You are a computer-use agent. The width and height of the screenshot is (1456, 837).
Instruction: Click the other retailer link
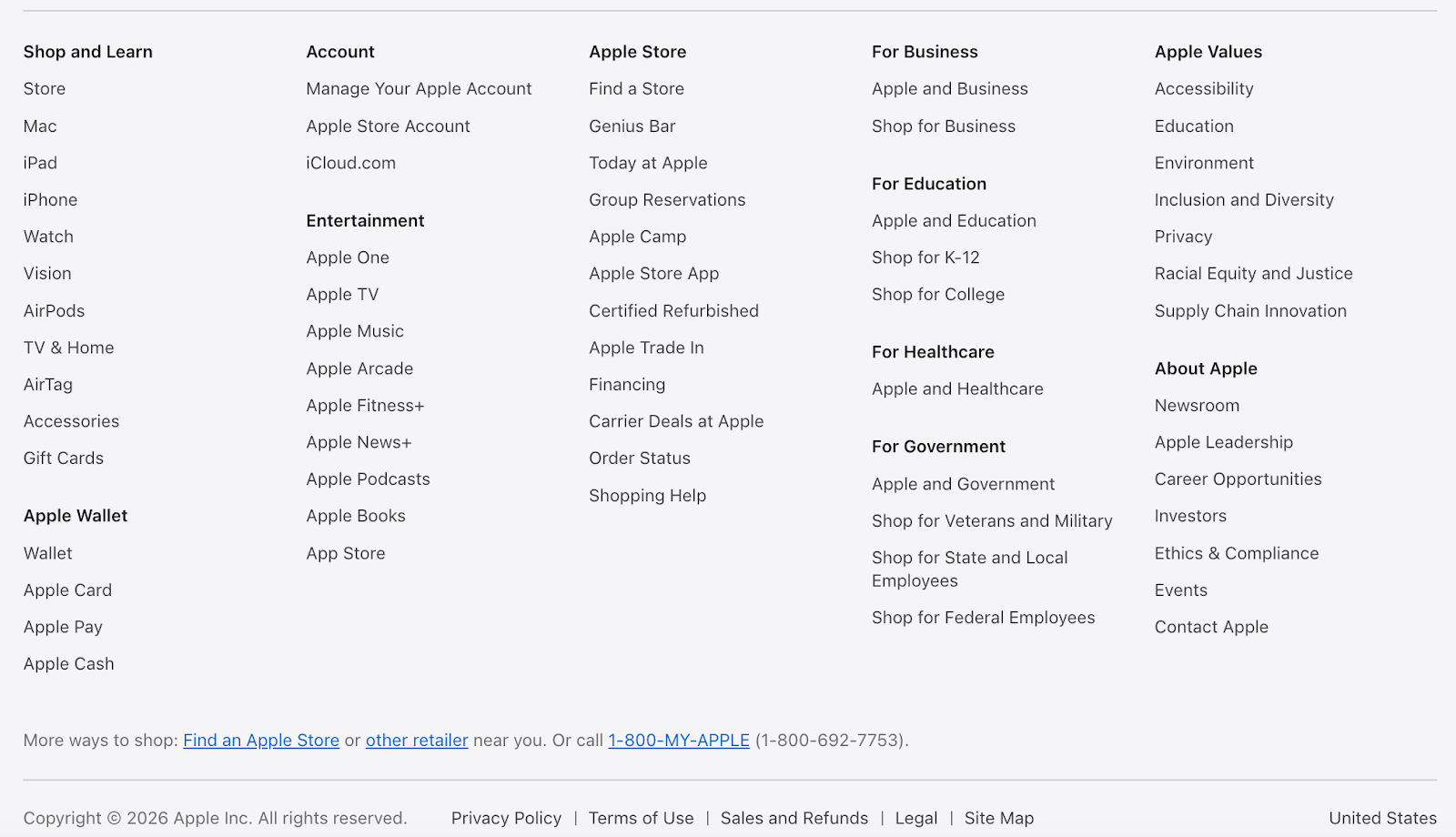[x=416, y=740]
